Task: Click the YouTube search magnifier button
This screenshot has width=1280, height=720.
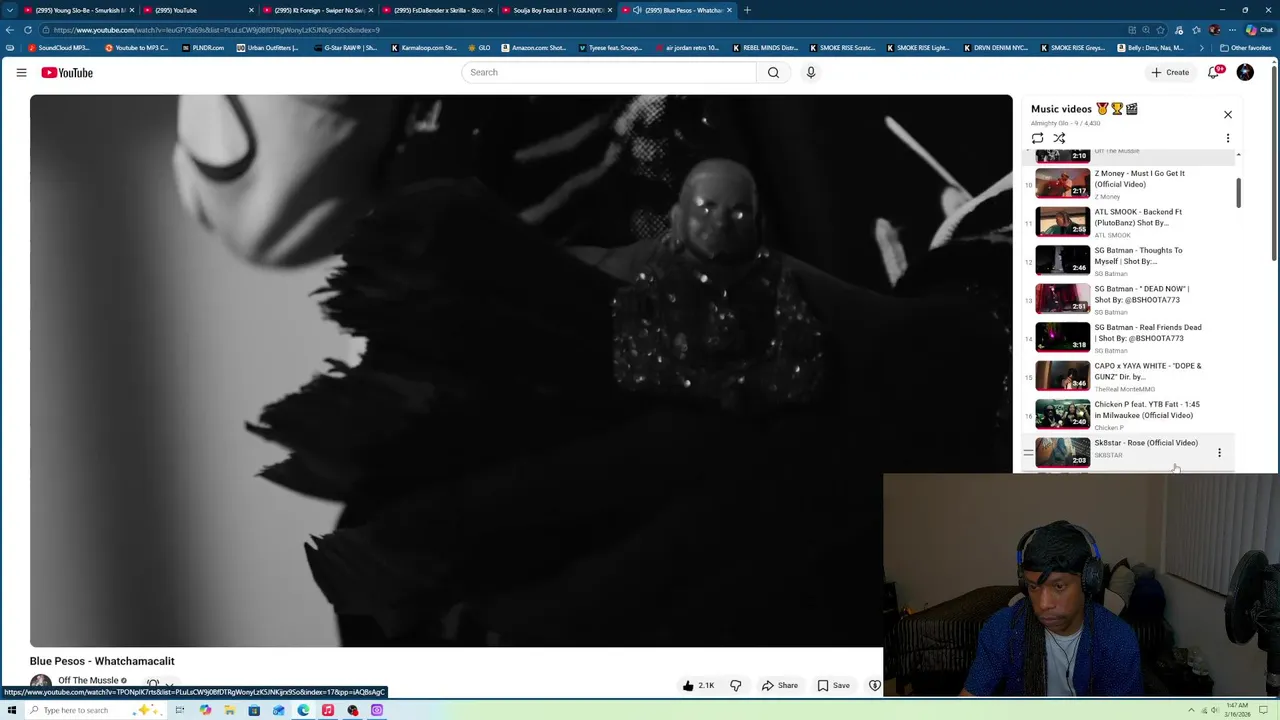Action: [773, 72]
